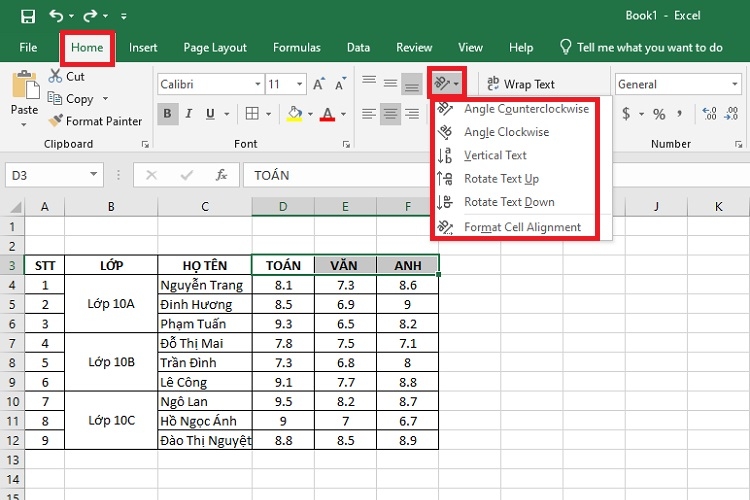Open Clipboard pane dialog launcher
Screen dimensions: 750x500
[x=145, y=144]
